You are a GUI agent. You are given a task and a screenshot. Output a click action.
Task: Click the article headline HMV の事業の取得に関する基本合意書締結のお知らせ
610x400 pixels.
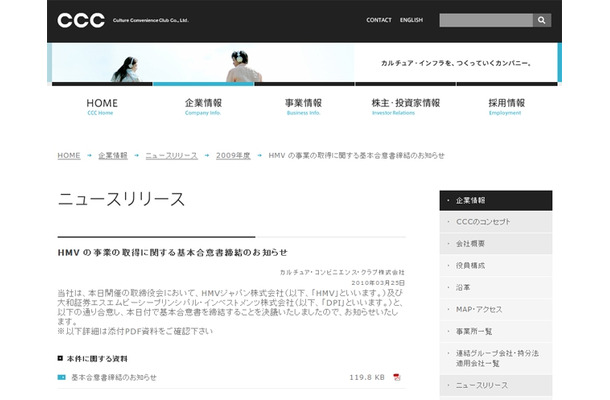coord(172,253)
